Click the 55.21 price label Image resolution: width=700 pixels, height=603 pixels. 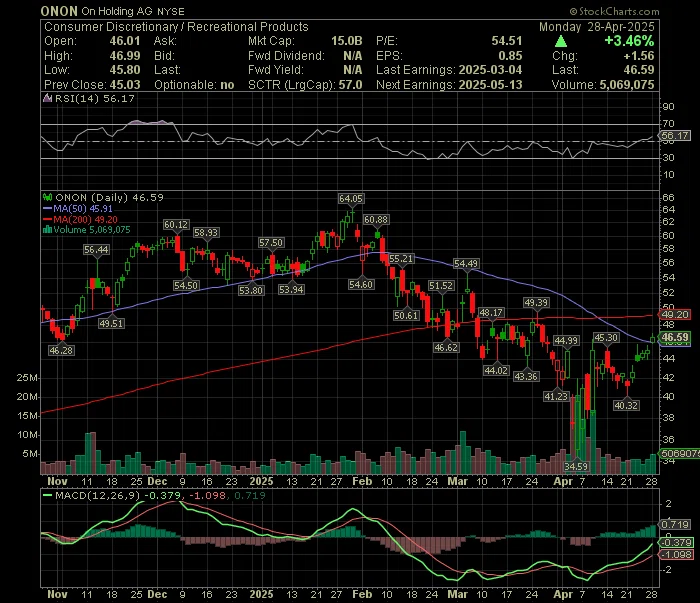401,258
